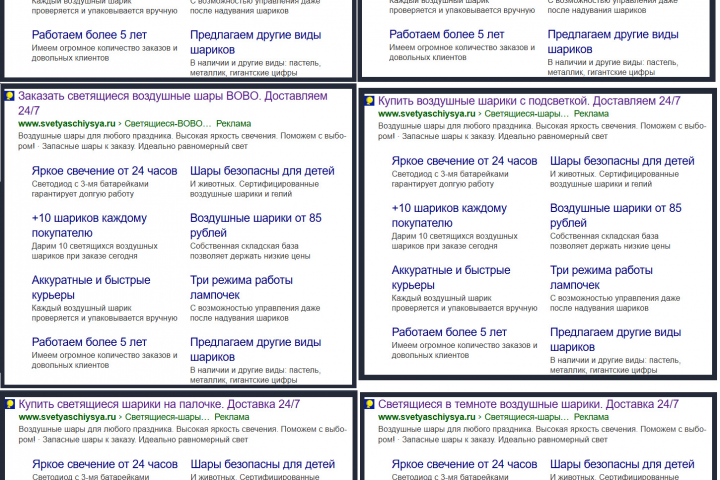
Task: Open 'Шары безопасны для детей' in the 'в темноте' ad
Action: pyautogui.click(x=622, y=464)
